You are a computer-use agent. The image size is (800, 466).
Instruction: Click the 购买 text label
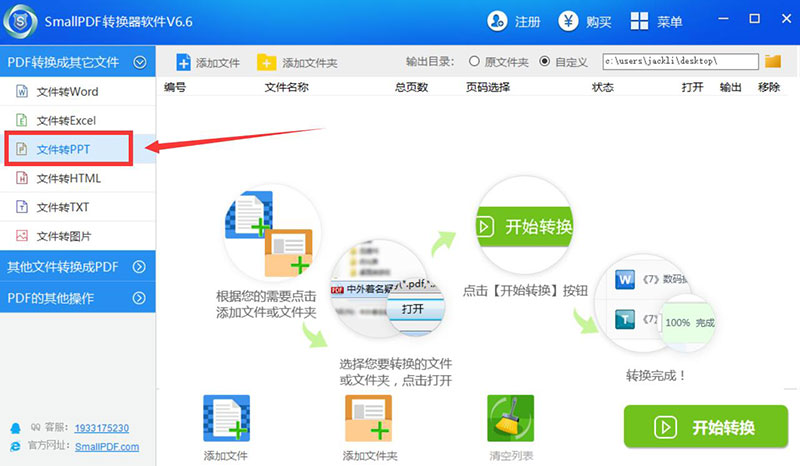coord(598,22)
